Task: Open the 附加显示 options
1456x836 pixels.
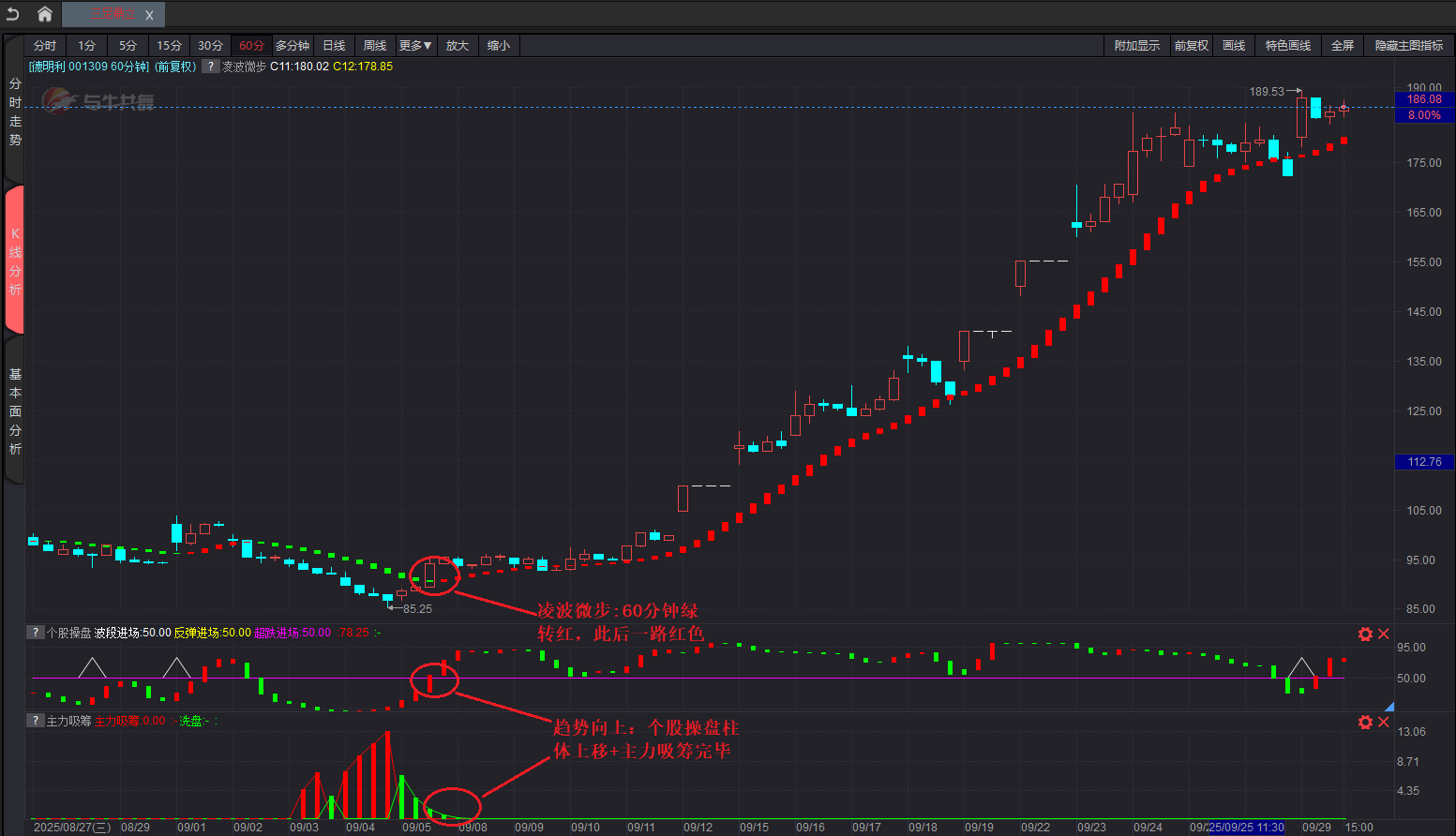Action: pos(1136,46)
